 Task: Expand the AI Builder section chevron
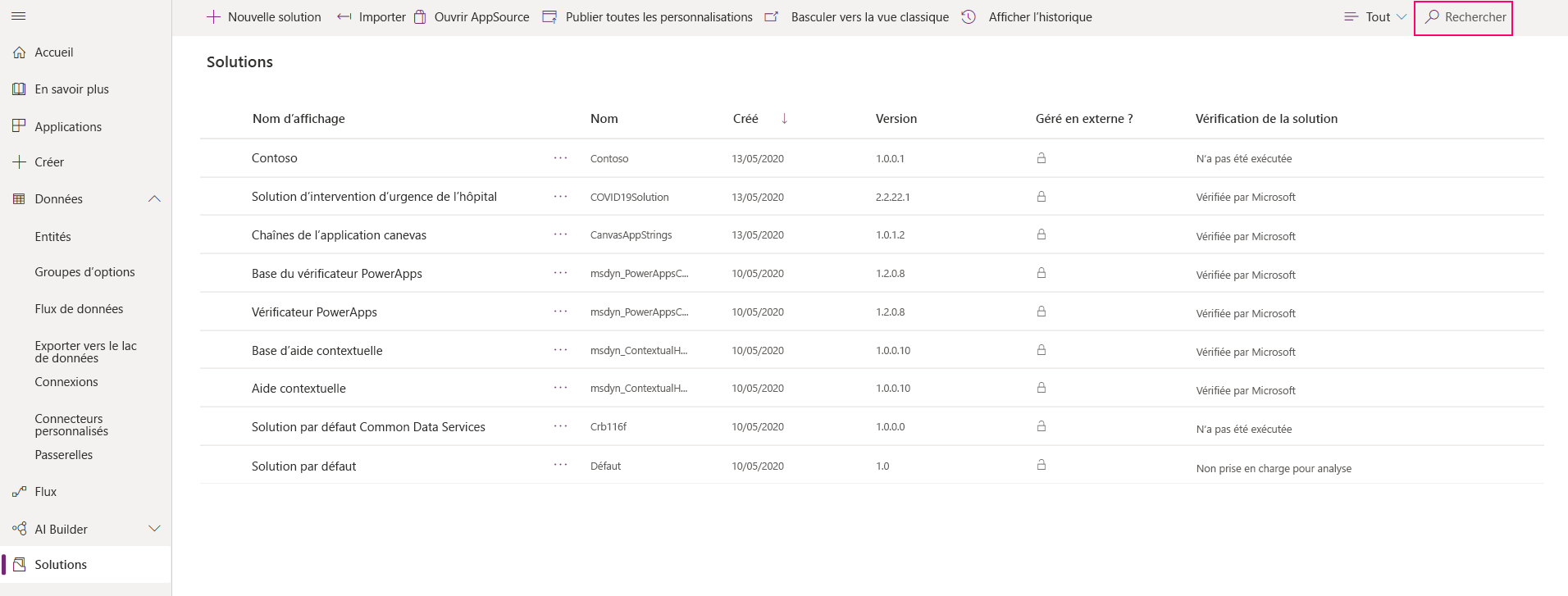(x=154, y=529)
